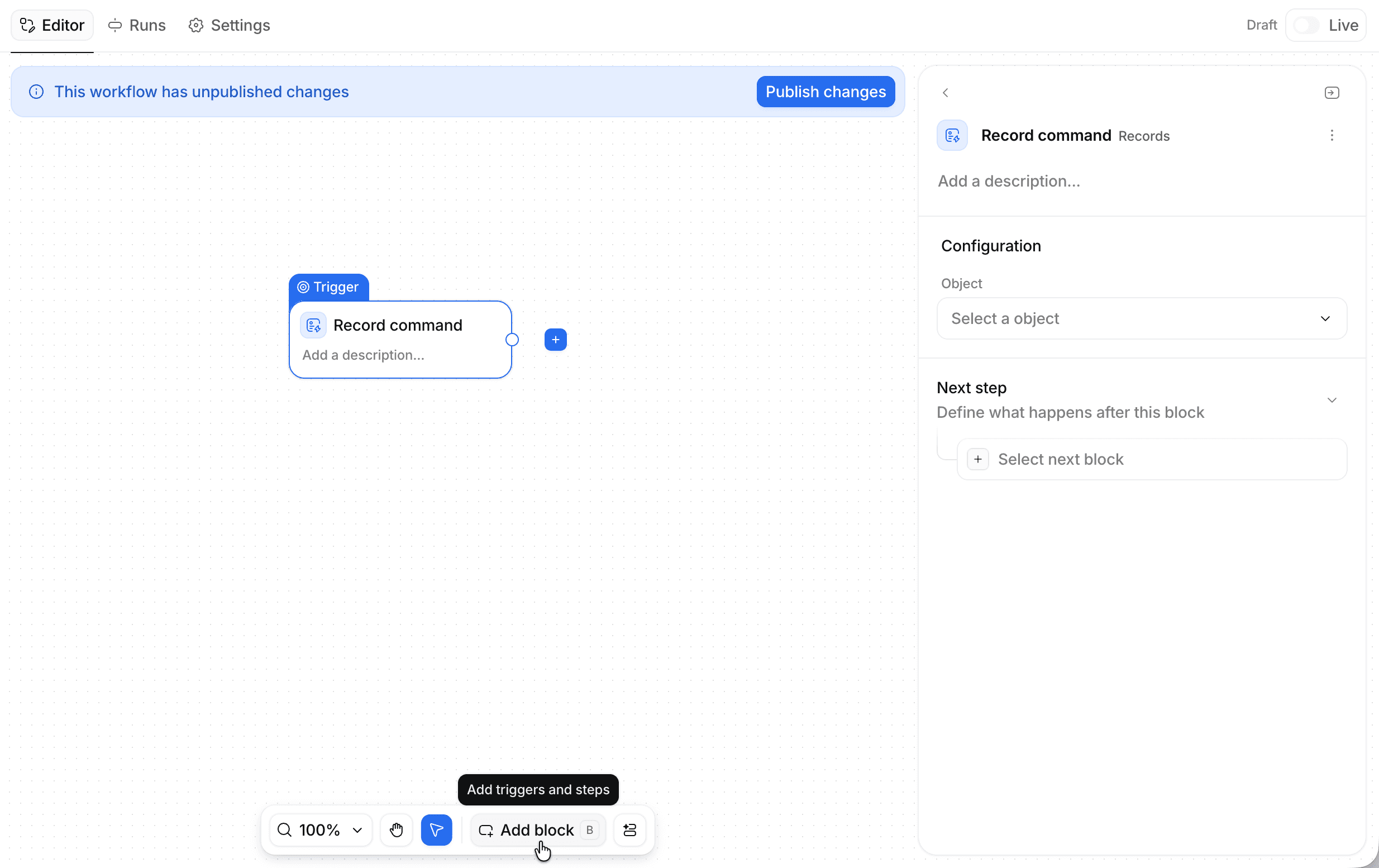The height and width of the screenshot is (868, 1379).
Task: Click the magnifier zoom icon
Action: [285, 829]
